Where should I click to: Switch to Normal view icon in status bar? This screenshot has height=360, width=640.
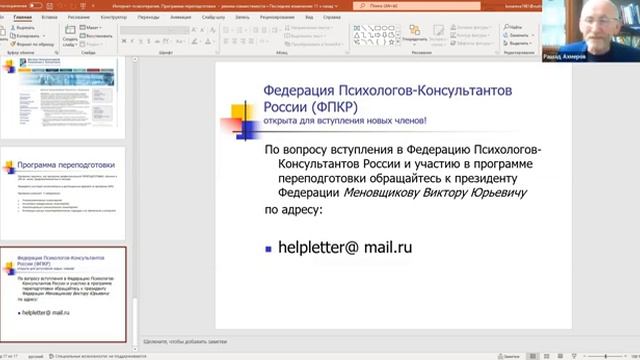coord(533,356)
